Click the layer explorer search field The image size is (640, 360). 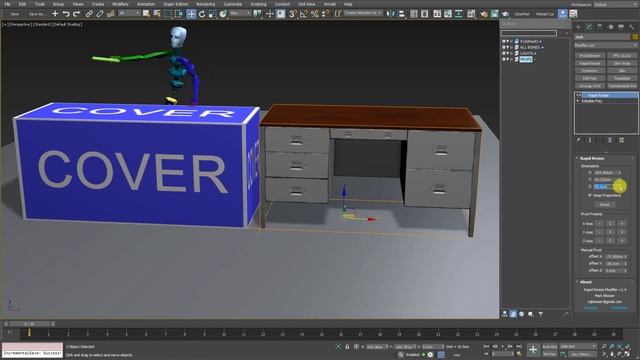pyautogui.click(x=529, y=33)
